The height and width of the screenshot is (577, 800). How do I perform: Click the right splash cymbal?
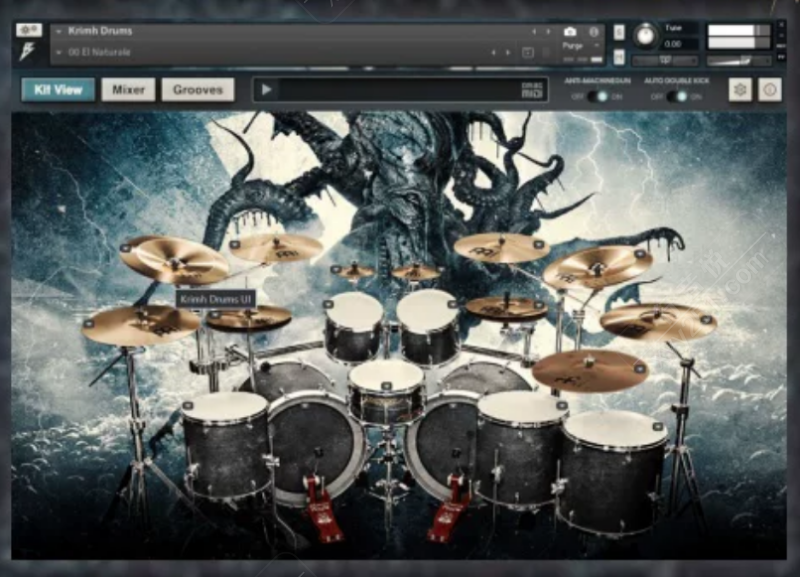415,272
